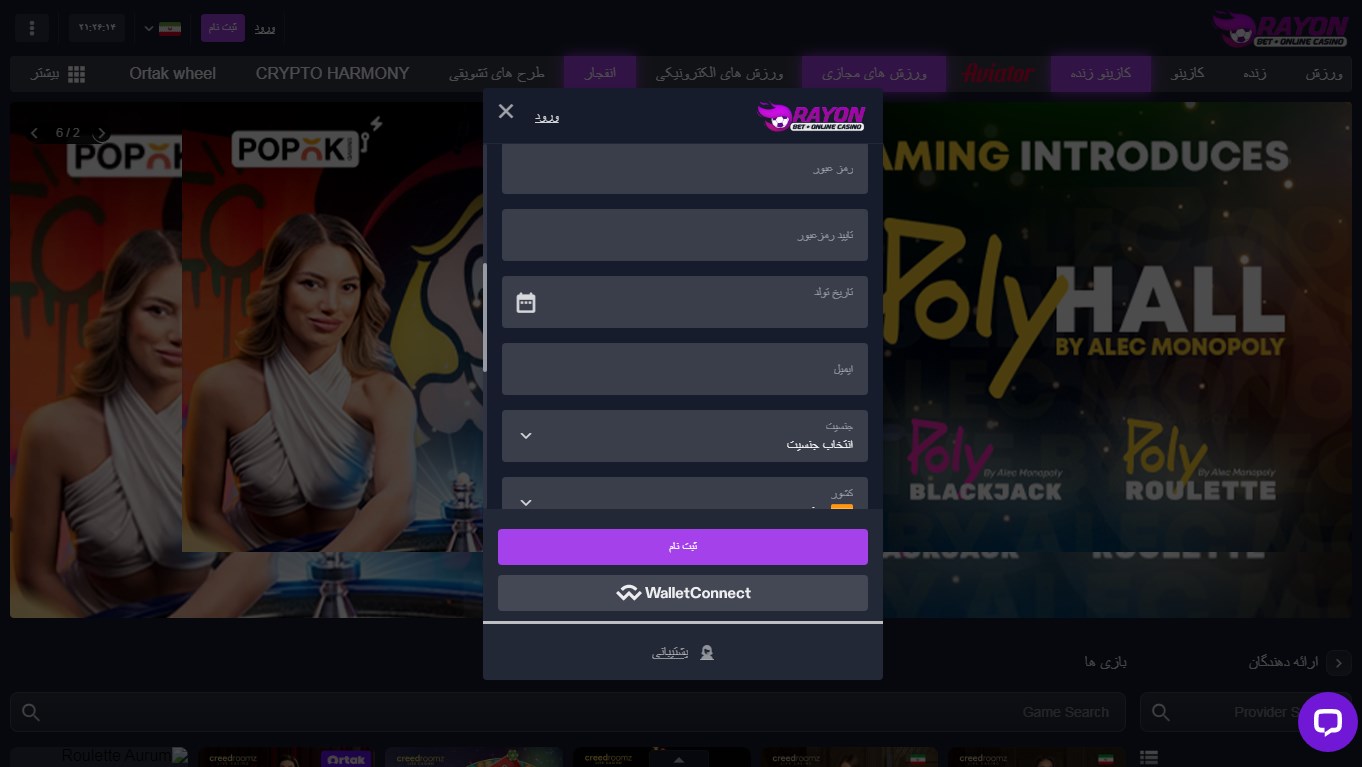Screen dimensions: 1362x767
Task: Open the live chat bubble
Action: point(1327,722)
